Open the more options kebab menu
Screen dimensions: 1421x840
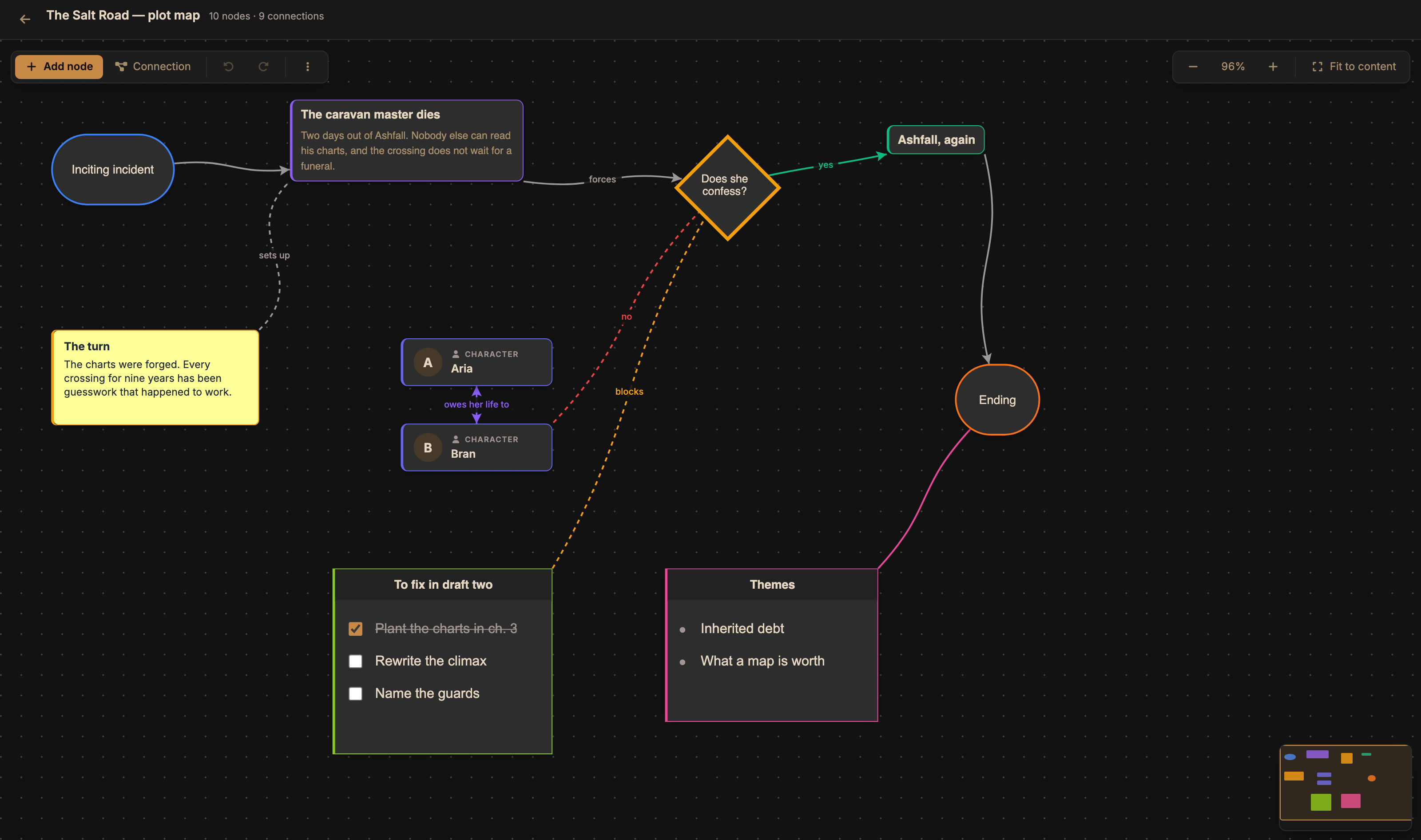307,66
